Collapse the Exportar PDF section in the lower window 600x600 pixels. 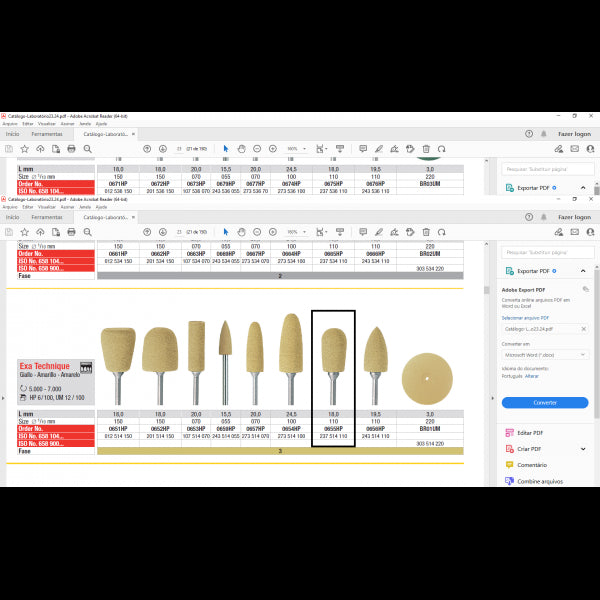pyautogui.click(x=584, y=271)
